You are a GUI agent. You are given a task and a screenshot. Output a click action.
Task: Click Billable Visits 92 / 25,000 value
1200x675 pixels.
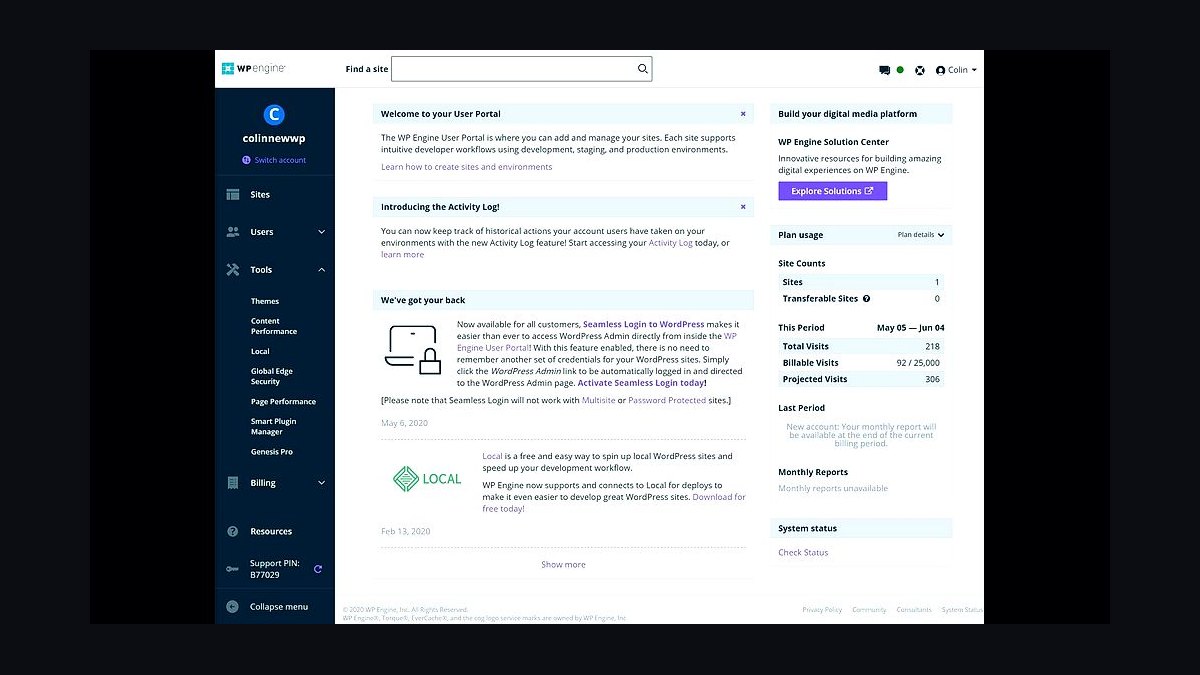pyautogui.click(x=918, y=363)
